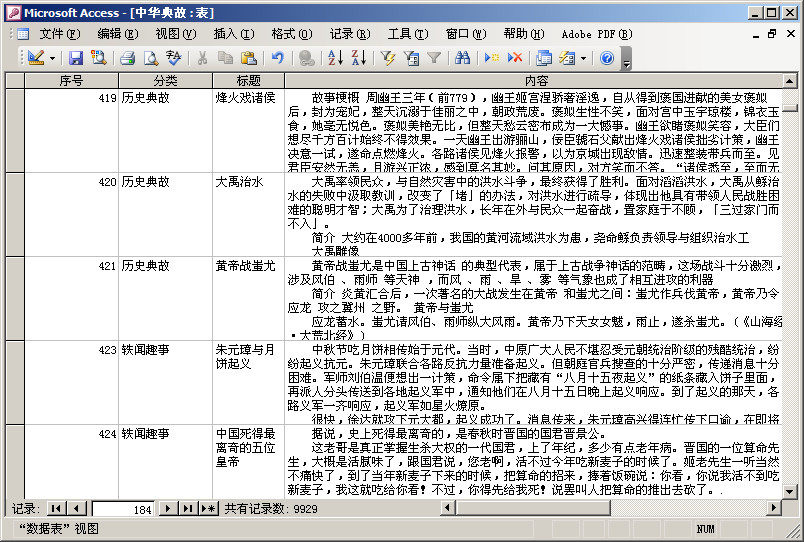The image size is (804, 542).
Task: Select row selector for record 420
Action: point(14,214)
